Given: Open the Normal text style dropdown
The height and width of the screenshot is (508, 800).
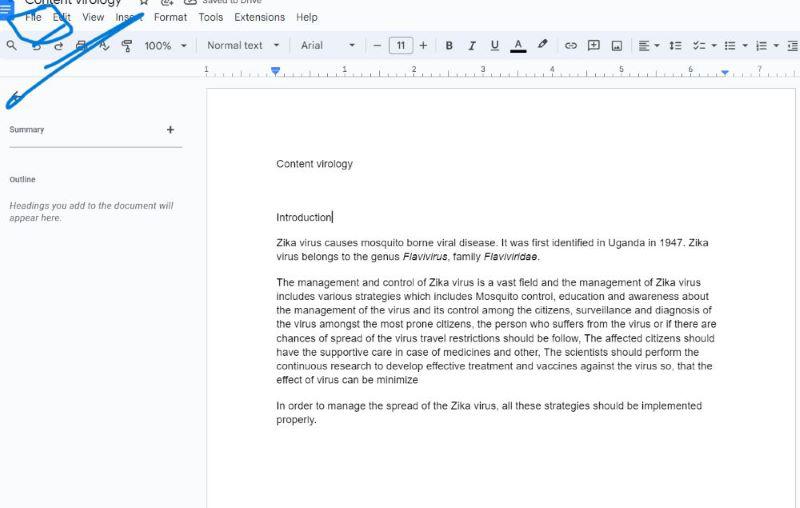Looking at the screenshot, I should [x=243, y=45].
